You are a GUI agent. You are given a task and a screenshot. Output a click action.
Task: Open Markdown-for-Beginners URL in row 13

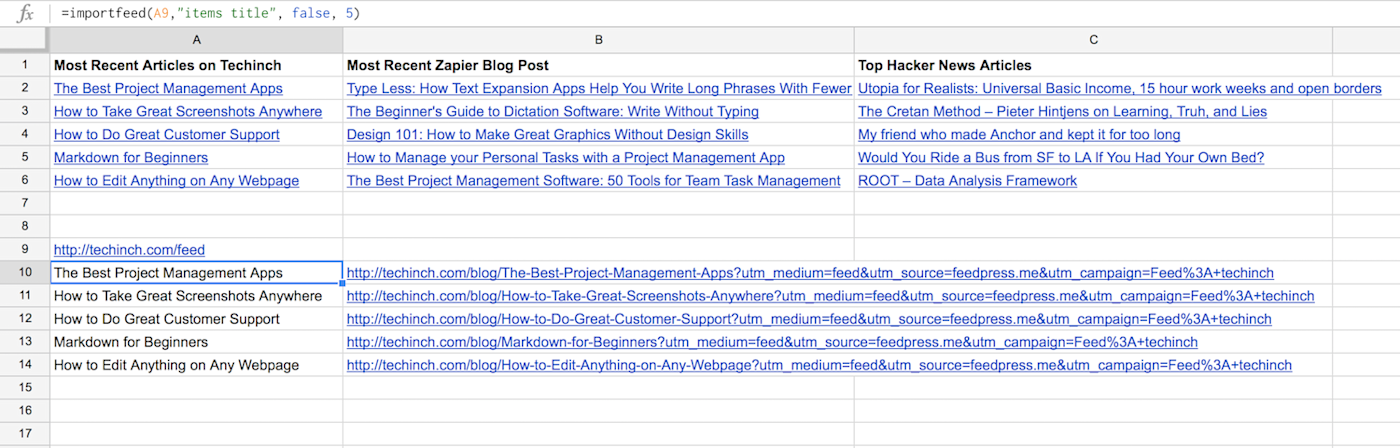pos(772,342)
